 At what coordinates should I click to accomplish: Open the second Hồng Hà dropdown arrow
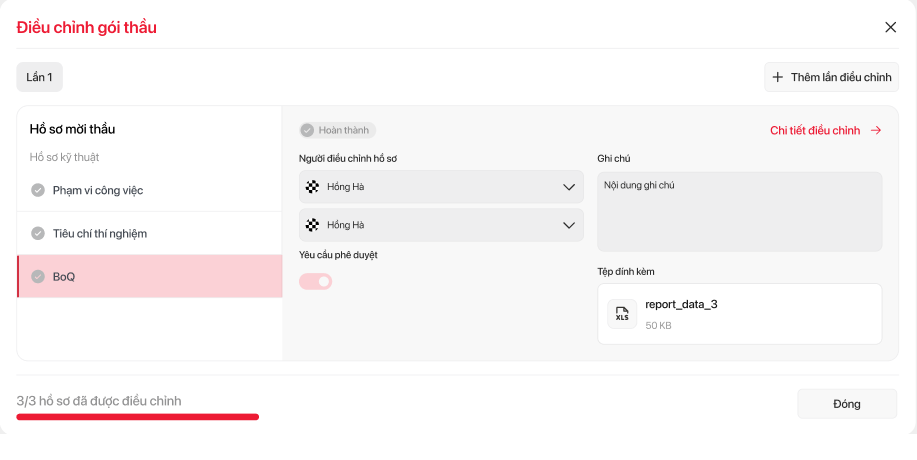pos(569,225)
